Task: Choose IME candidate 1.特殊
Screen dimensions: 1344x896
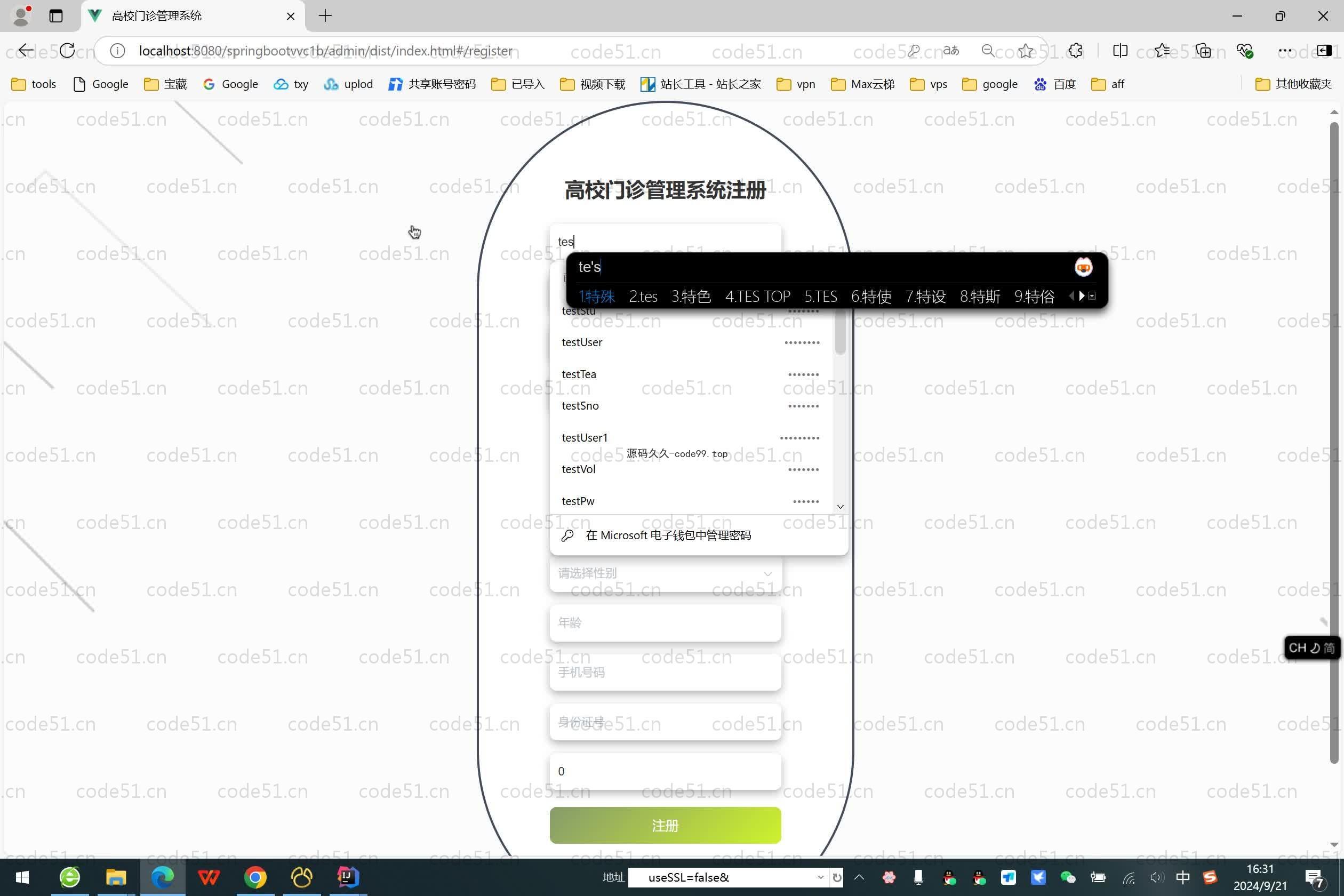Action: (597, 297)
